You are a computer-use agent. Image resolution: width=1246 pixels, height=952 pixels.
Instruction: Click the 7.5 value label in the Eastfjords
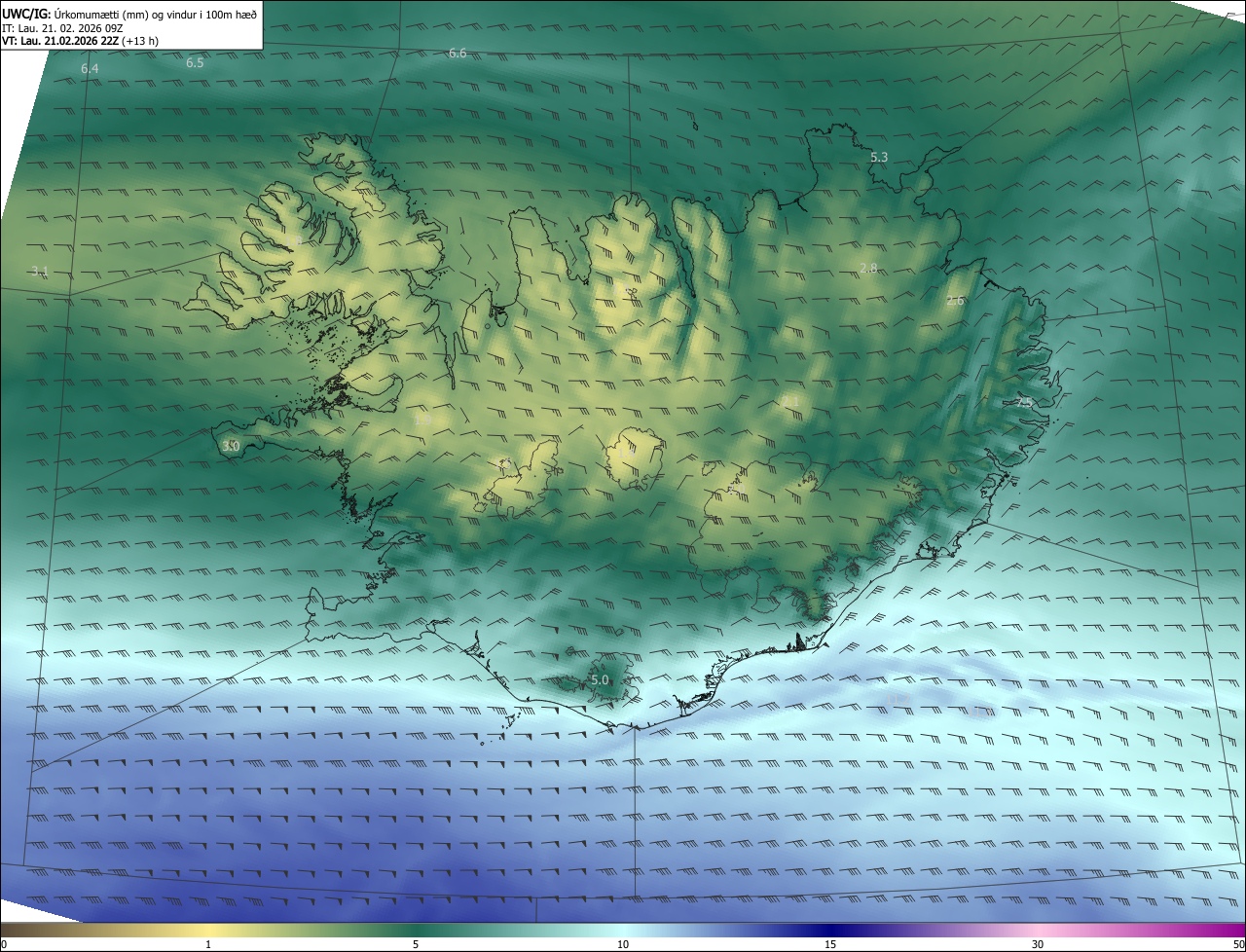pos(1024,401)
